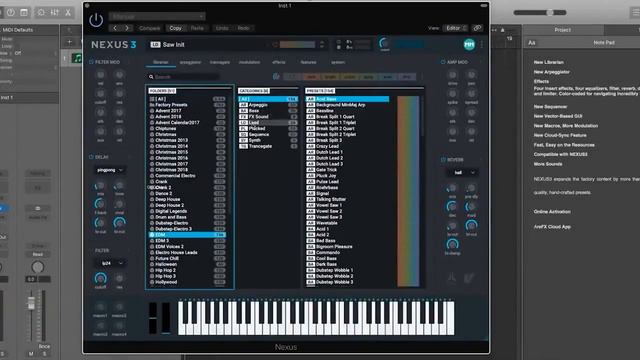Viewport: 640px width, 360px height.
Task: Select the 'Factory Presets' folder
Action: (187, 105)
